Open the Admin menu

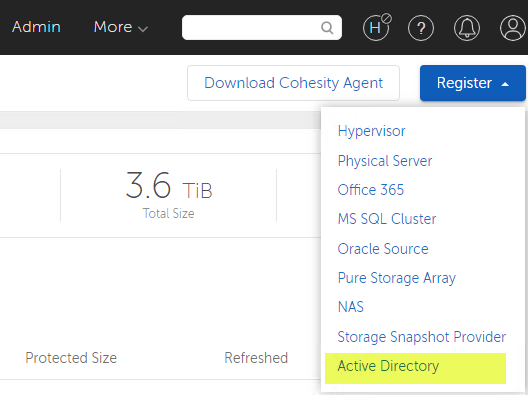click(x=36, y=27)
